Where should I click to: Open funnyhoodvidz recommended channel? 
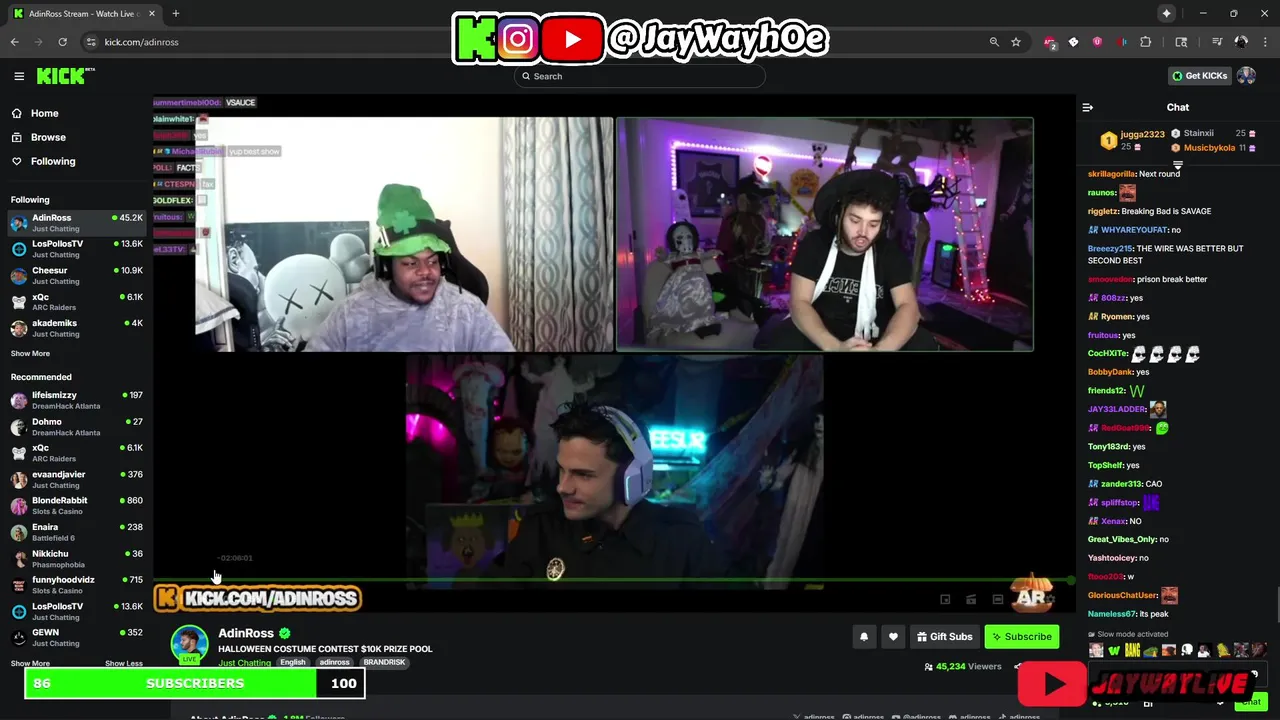click(x=77, y=584)
